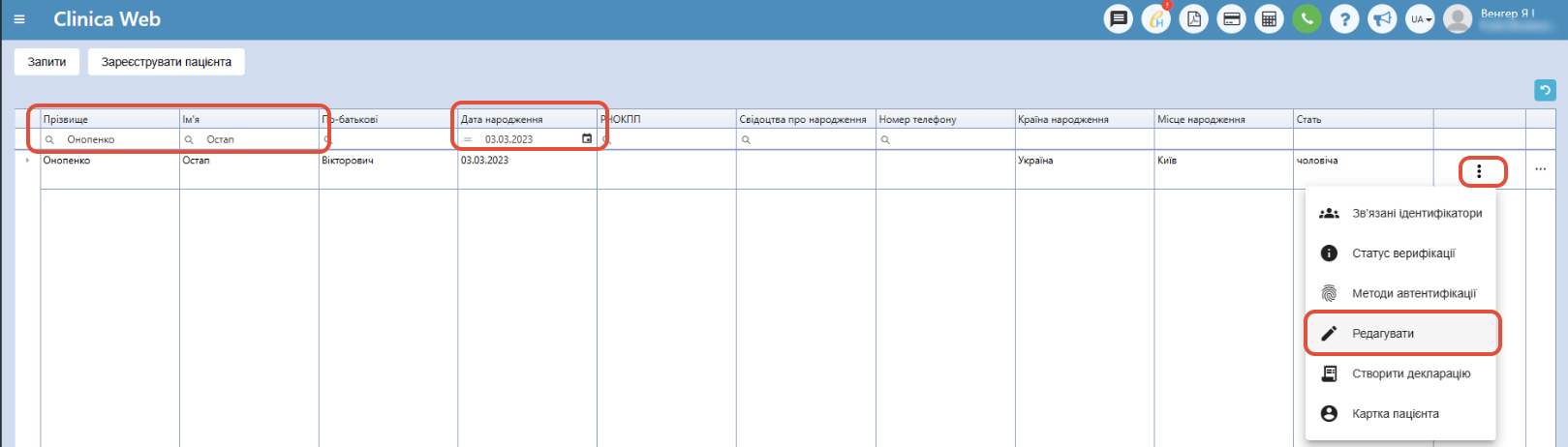Image resolution: width=1568 pixels, height=447 pixels.
Task: Open the calendar picker in birth date filter
Action: 587,139
